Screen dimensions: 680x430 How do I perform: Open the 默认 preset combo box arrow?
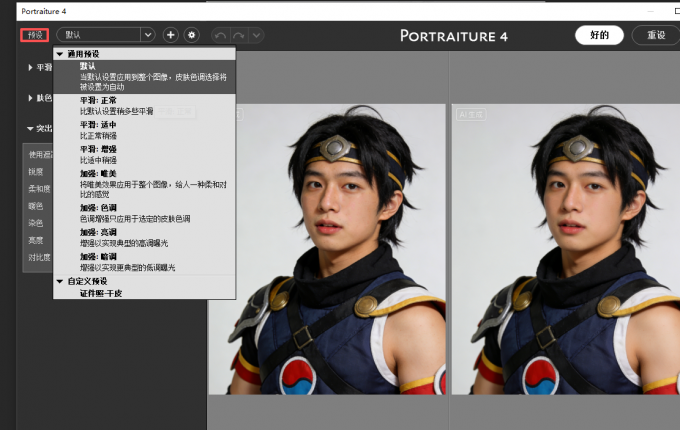[x=148, y=35]
